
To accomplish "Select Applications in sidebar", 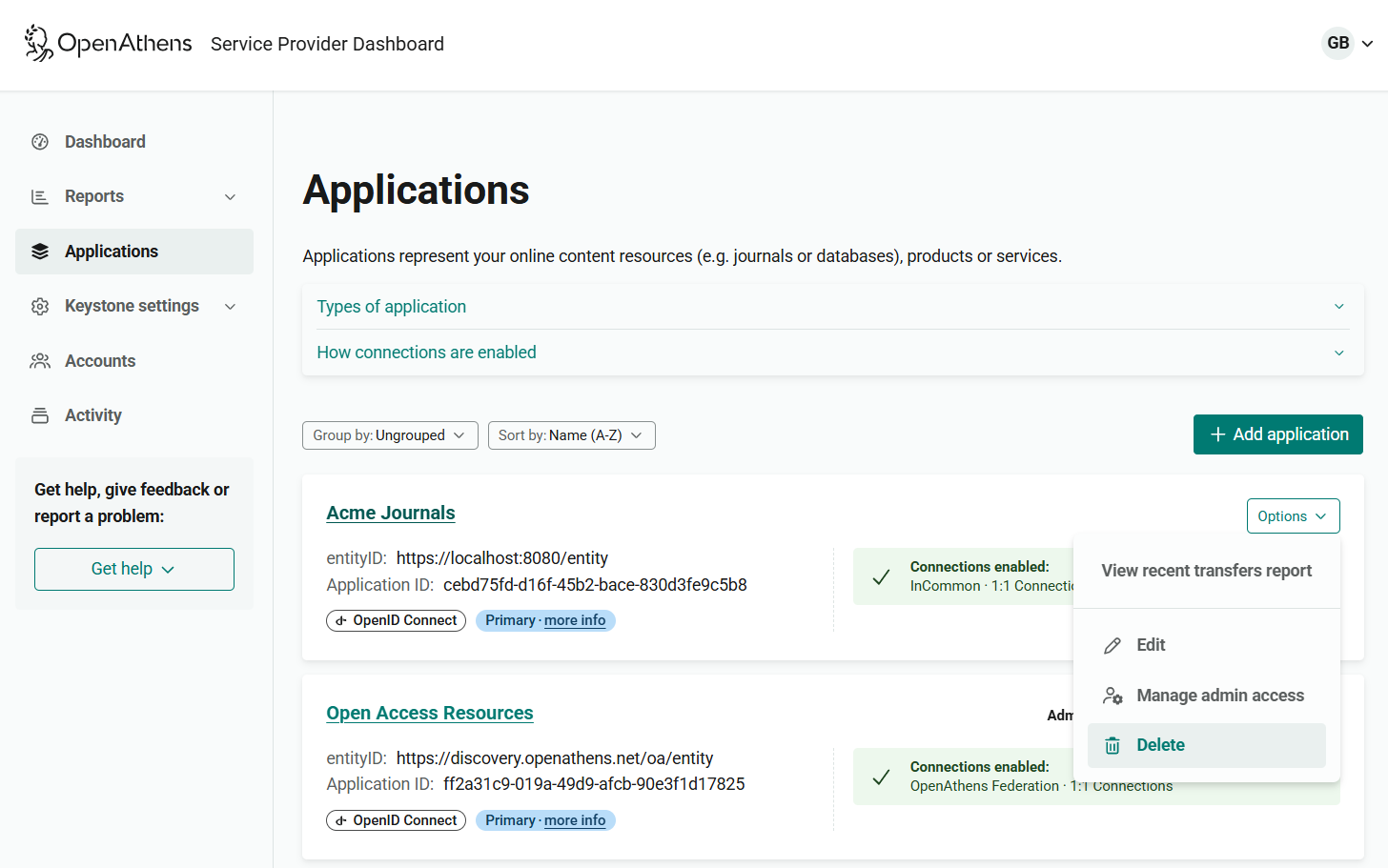I will pyautogui.click(x=134, y=252).
